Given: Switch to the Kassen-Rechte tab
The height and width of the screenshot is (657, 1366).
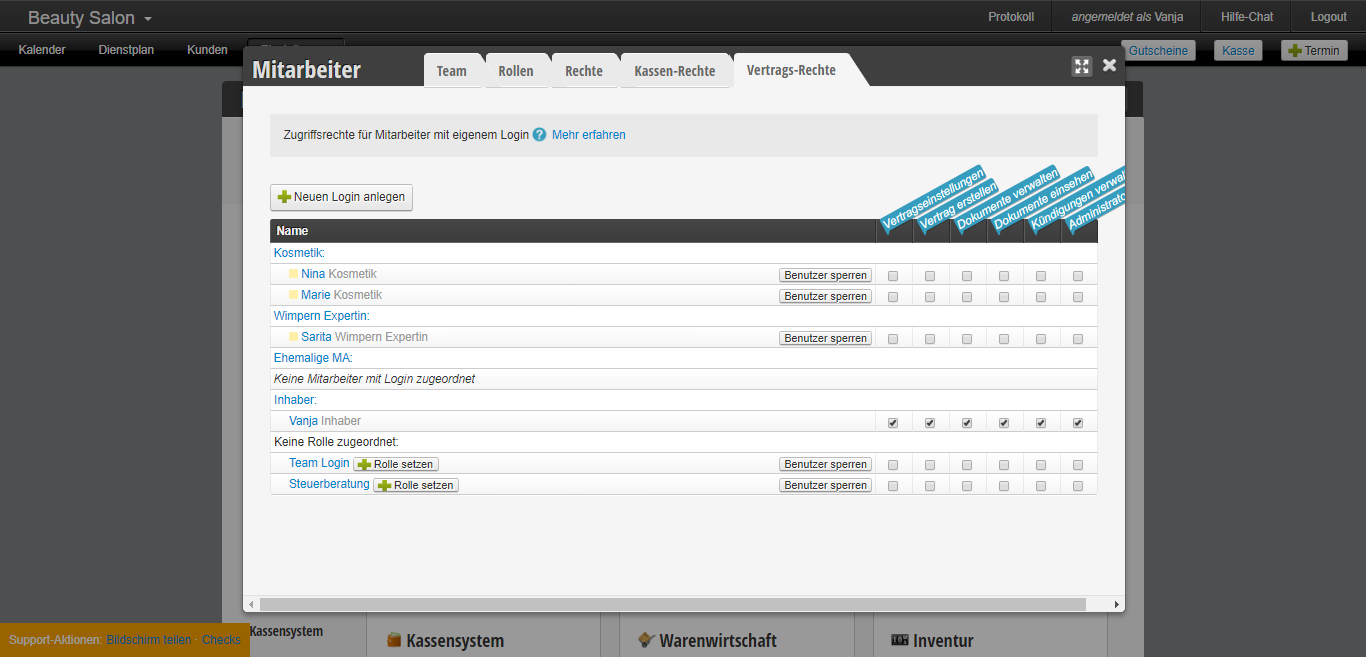Looking at the screenshot, I should click(674, 71).
